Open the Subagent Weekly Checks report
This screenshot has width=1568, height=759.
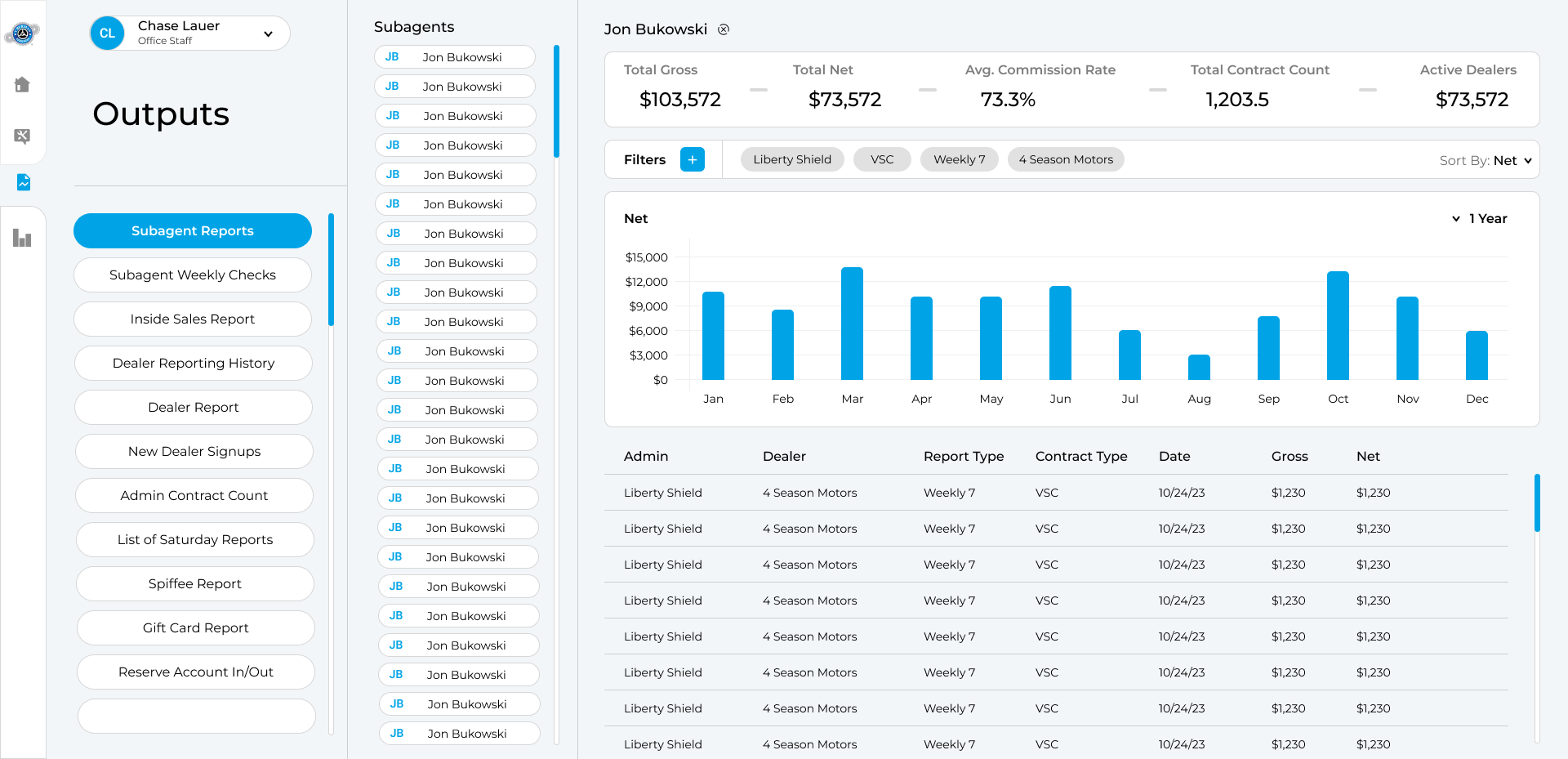click(193, 275)
